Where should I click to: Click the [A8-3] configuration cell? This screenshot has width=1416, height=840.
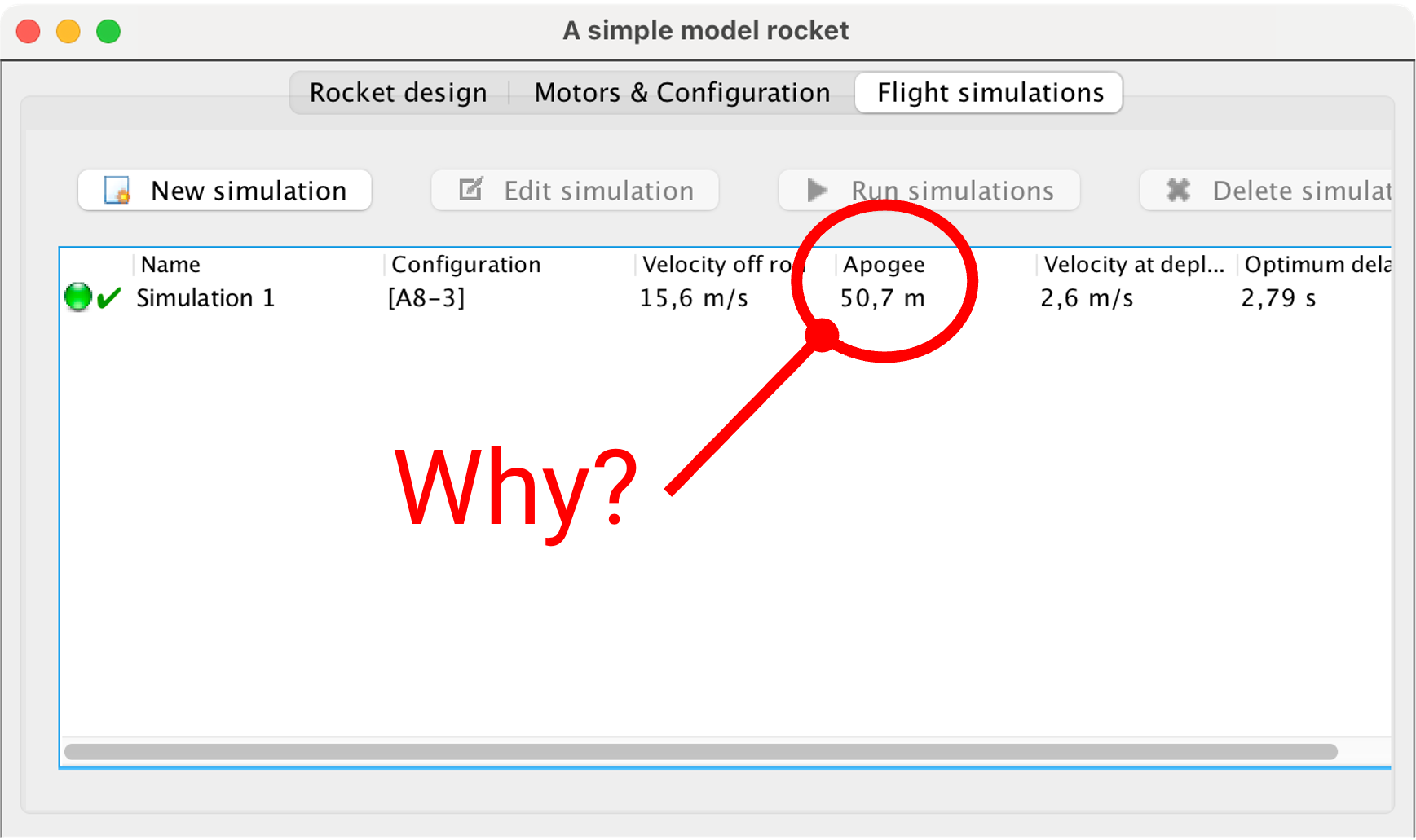(x=425, y=297)
